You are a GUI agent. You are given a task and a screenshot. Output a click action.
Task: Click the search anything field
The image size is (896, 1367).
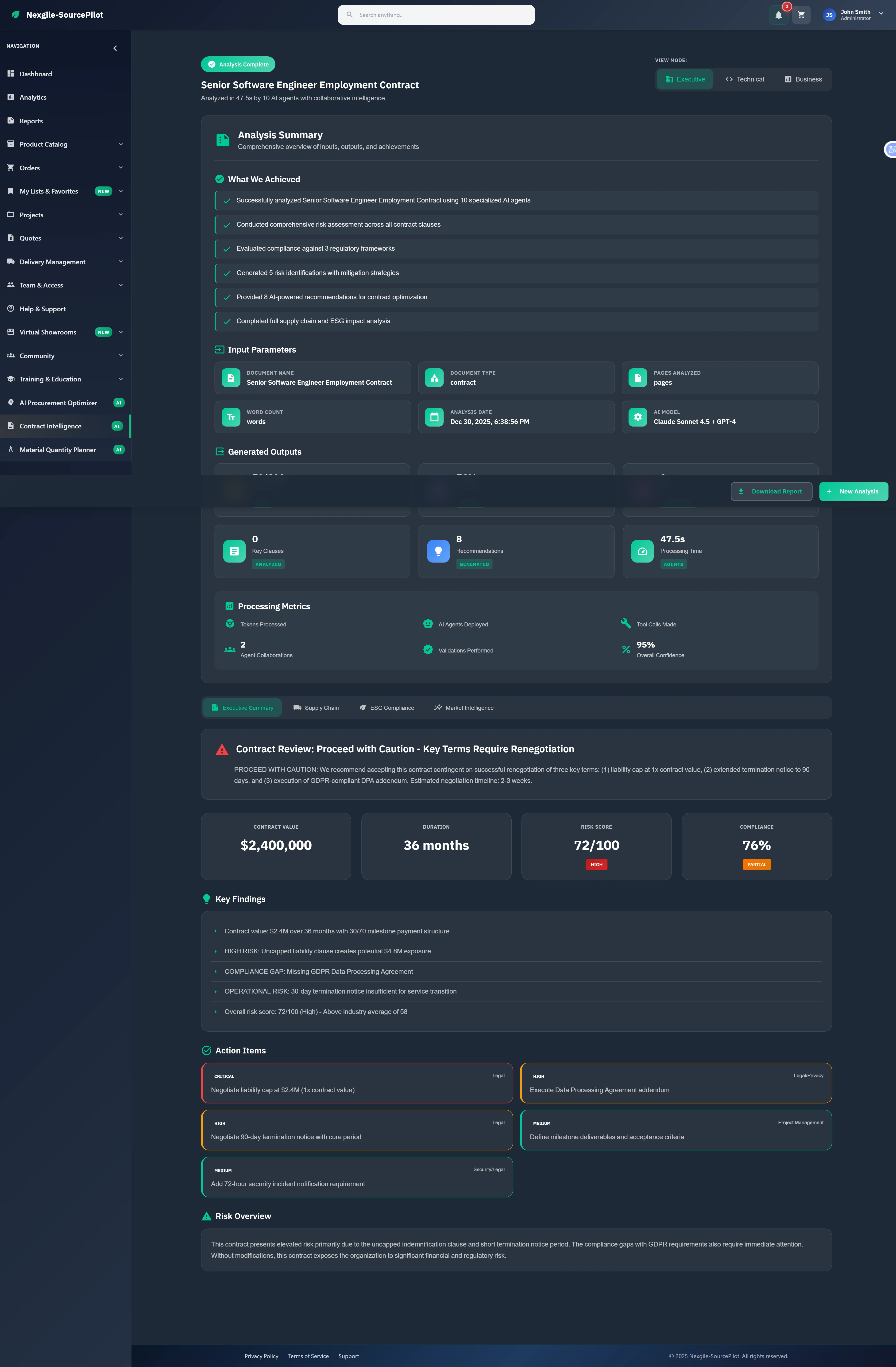tap(436, 14)
